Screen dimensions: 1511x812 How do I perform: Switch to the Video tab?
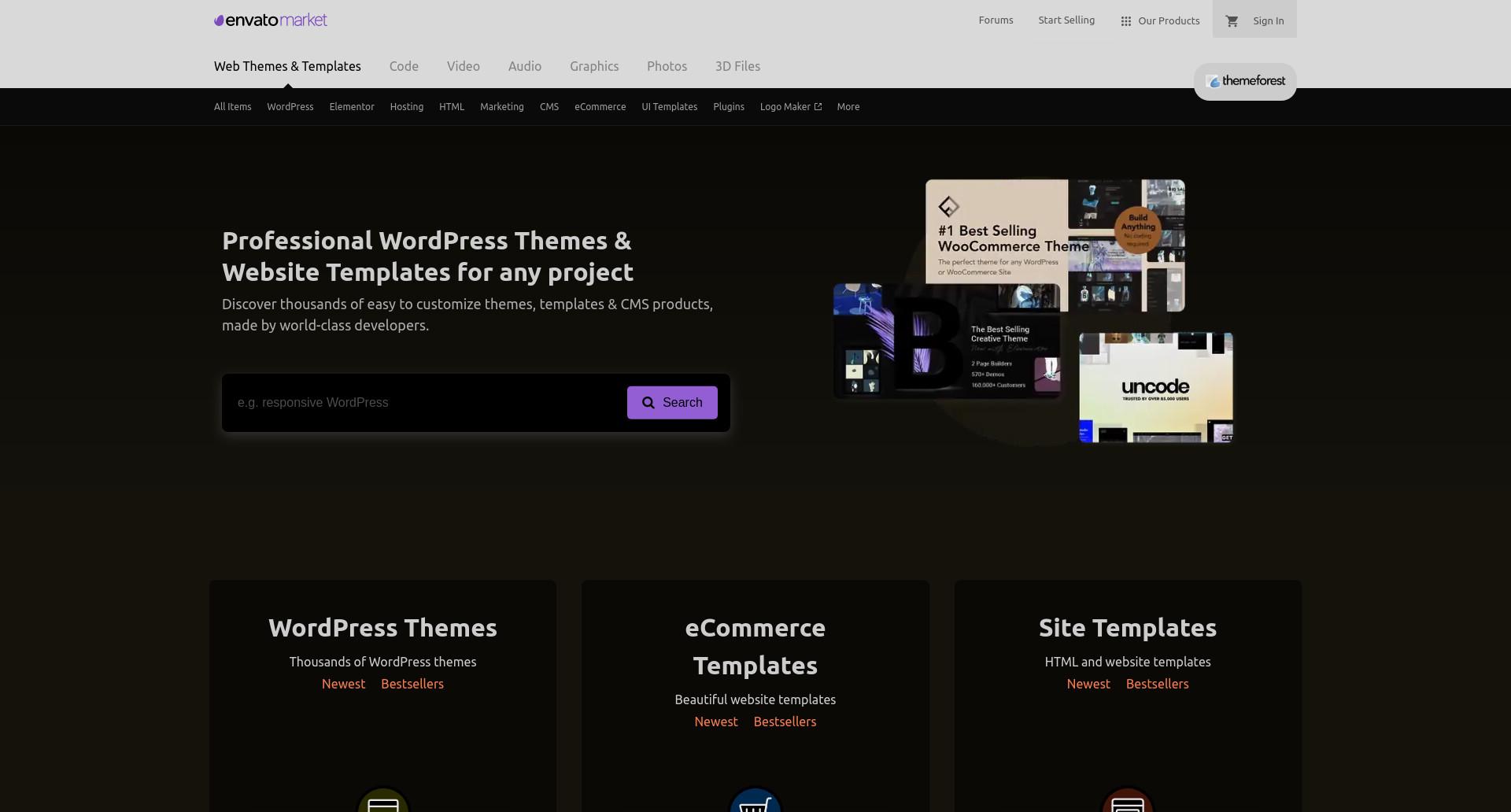(x=464, y=66)
